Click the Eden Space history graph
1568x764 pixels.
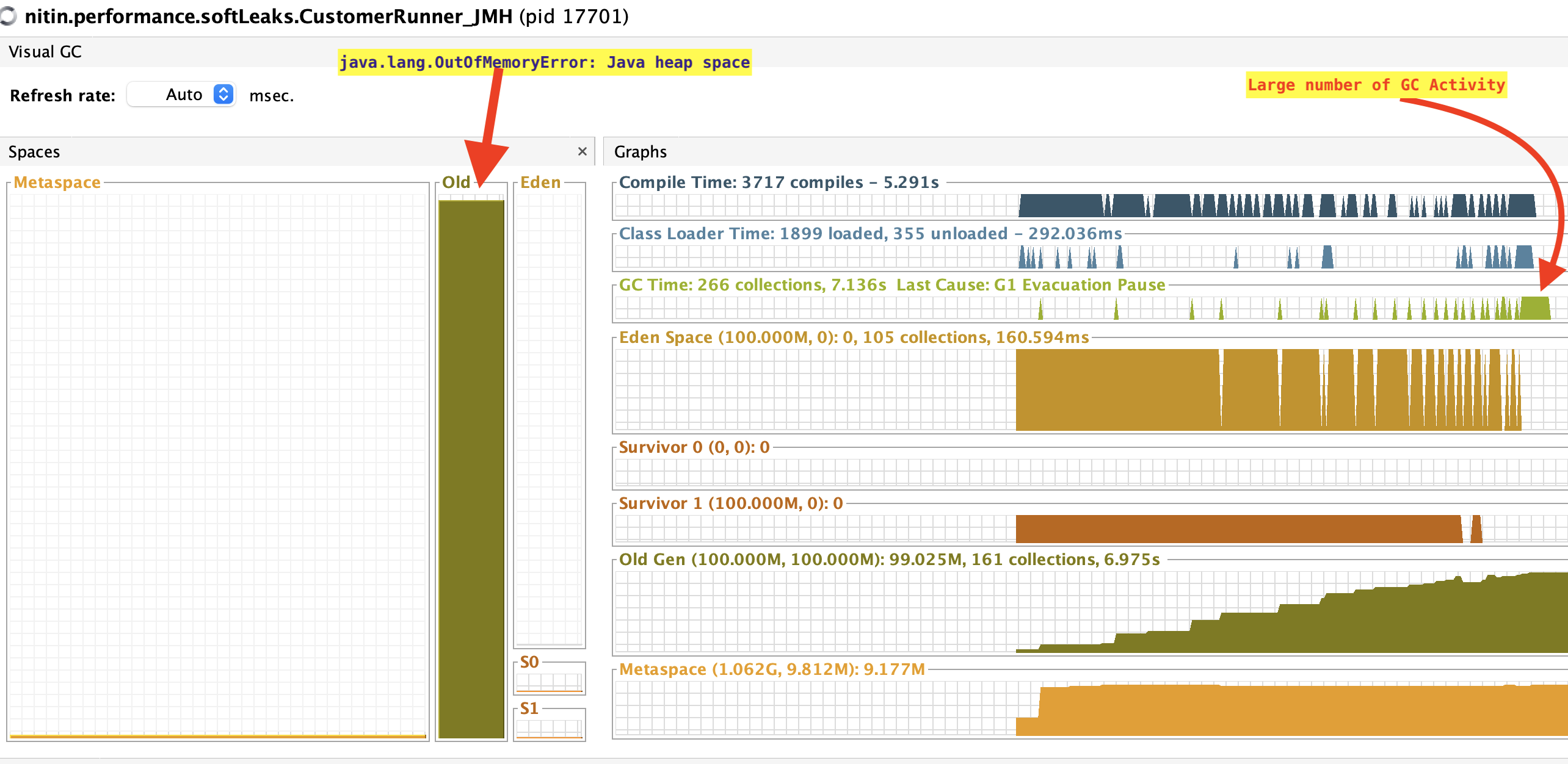[1089, 389]
